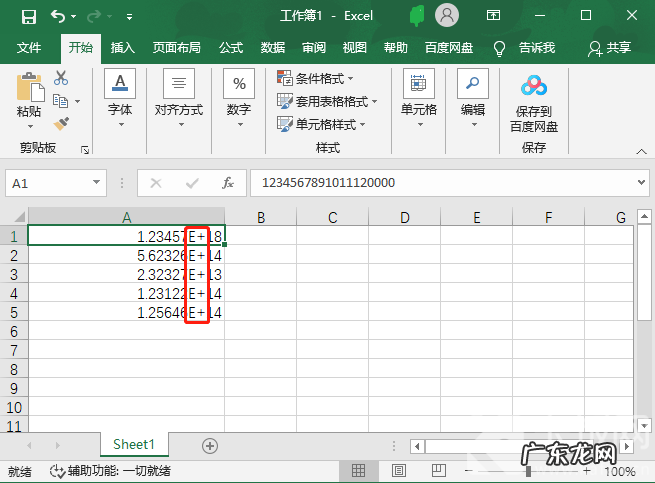Customize the quick access toolbar
Image resolution: width=655 pixels, height=483 pixels.
point(129,17)
